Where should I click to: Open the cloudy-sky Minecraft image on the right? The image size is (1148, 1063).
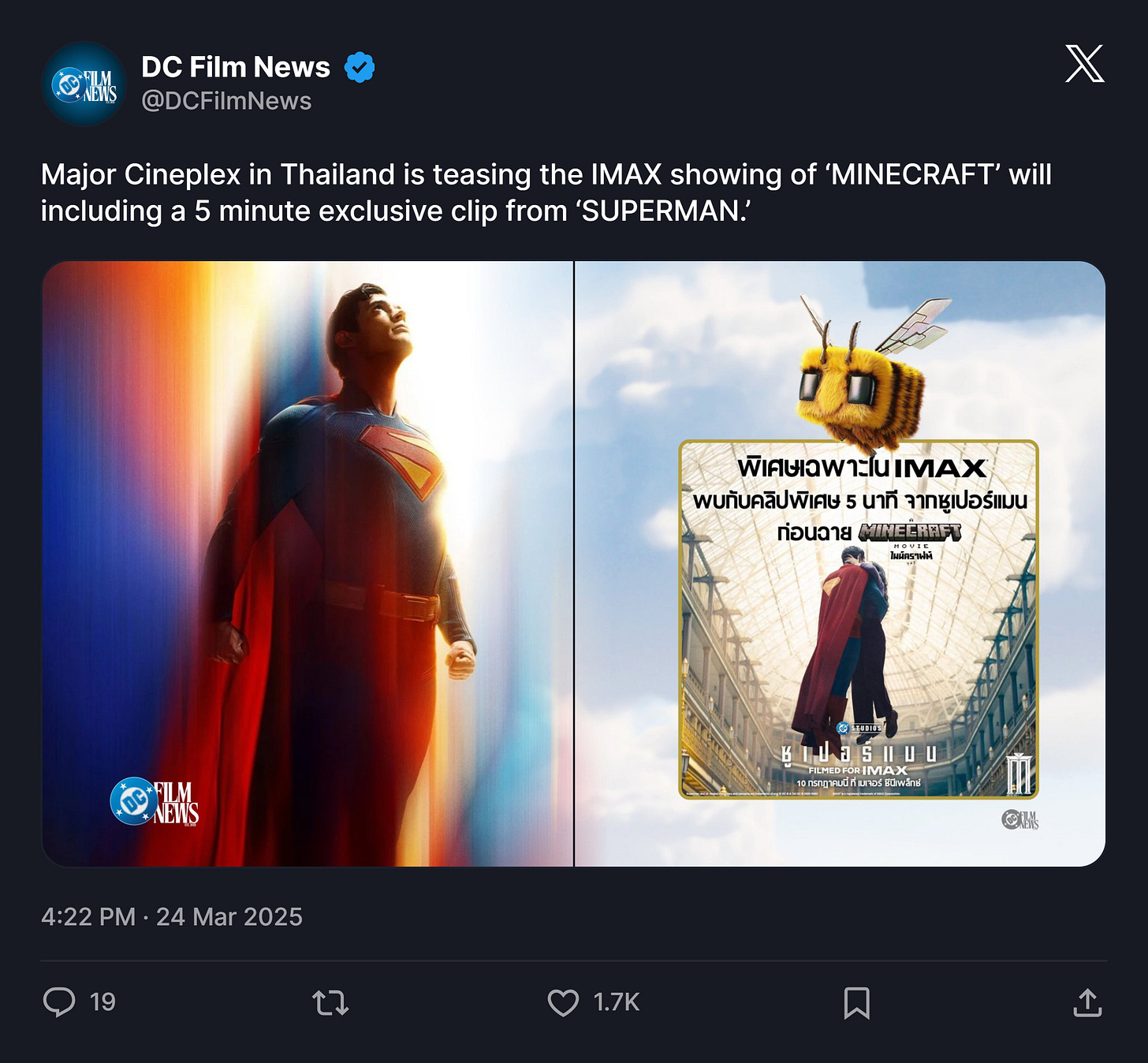point(840,564)
